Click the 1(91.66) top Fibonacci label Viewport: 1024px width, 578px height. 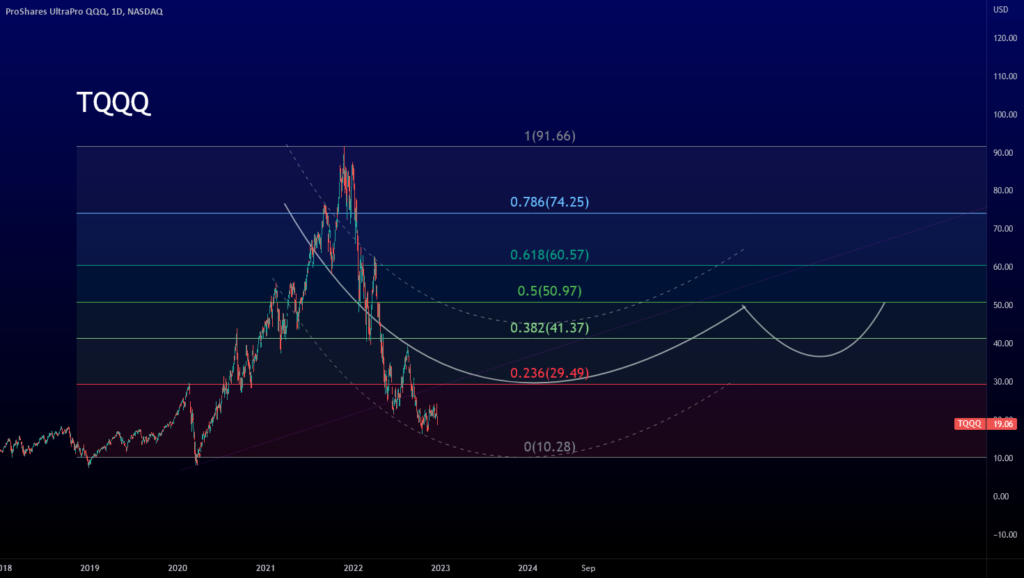549,136
